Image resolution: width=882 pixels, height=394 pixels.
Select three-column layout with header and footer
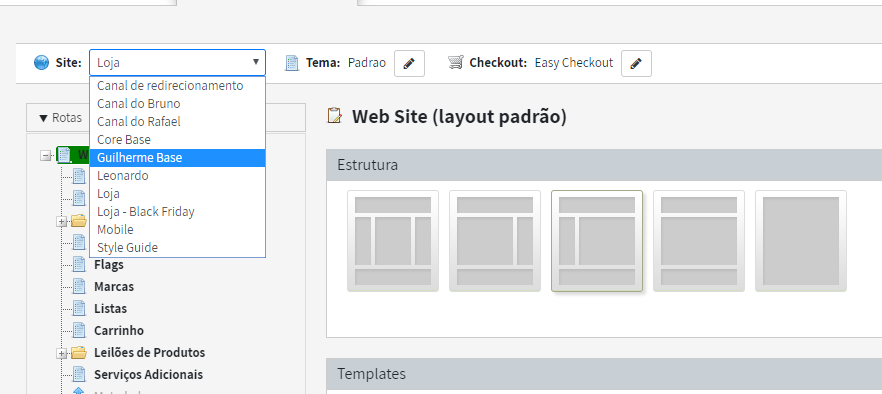[393, 241]
